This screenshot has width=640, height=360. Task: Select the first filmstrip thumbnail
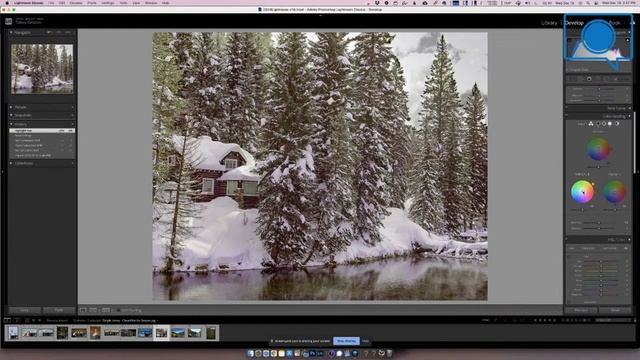(13, 333)
